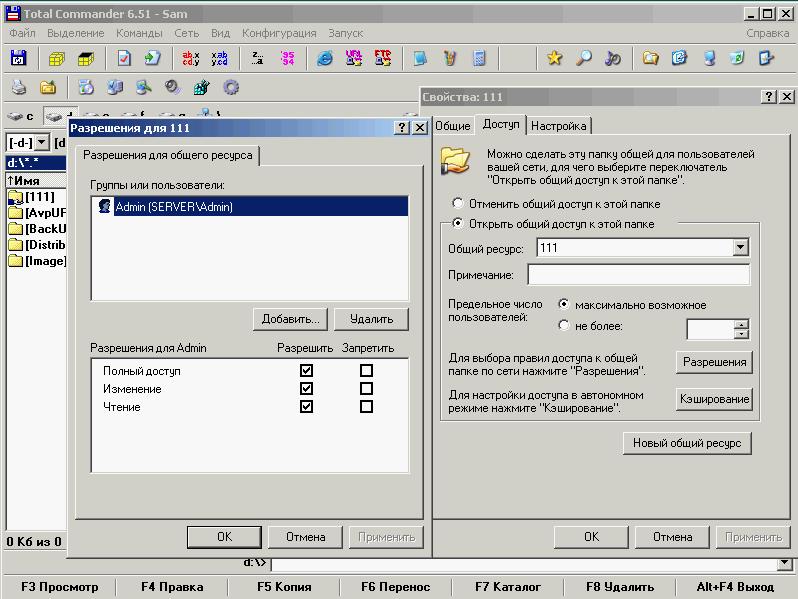This screenshot has height=599, width=798.
Task: Launch the Internet Explorer toolbar icon
Action: click(x=325, y=59)
